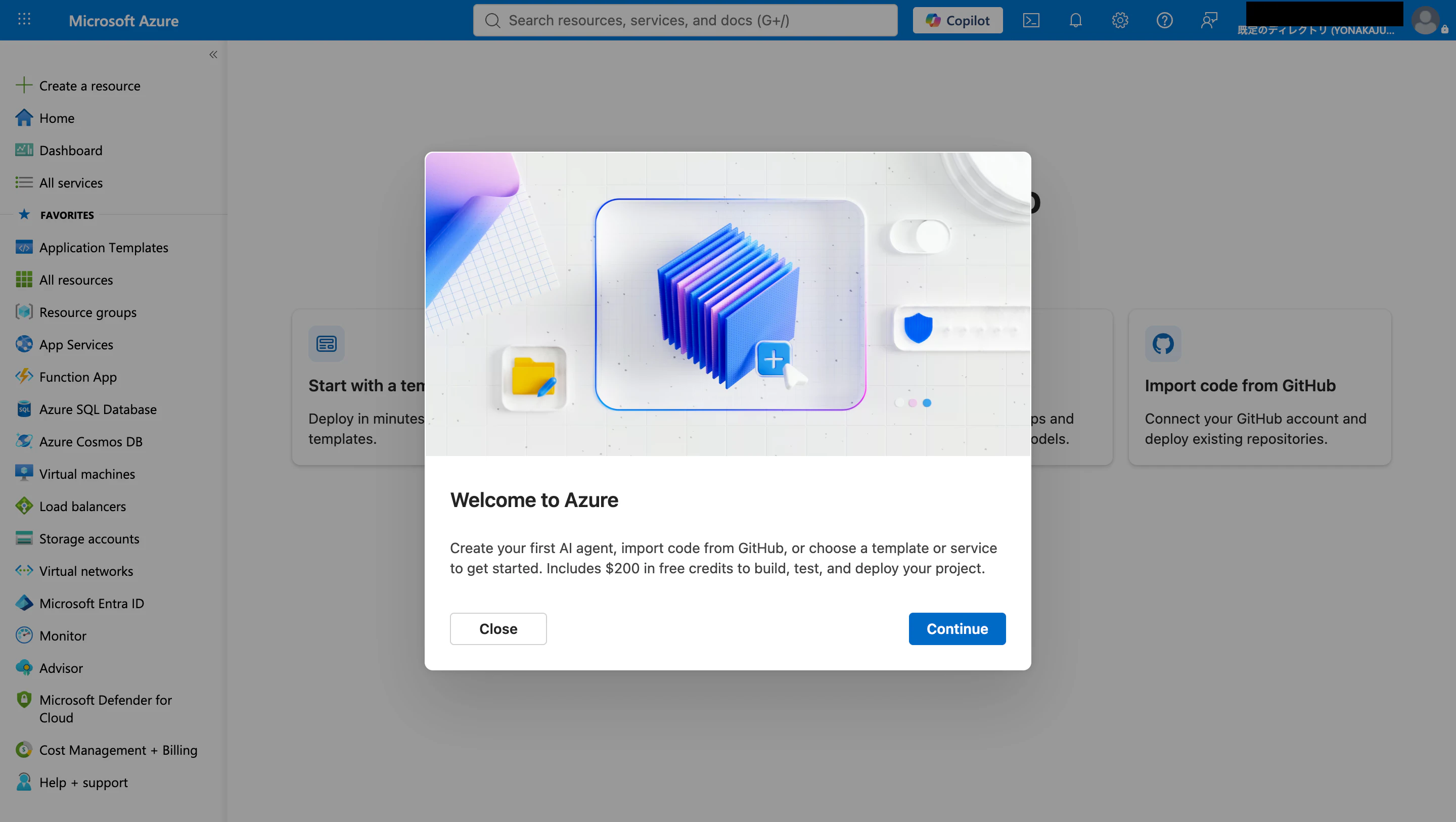Open the Application Templates icon
1456x822 pixels.
(x=24, y=247)
